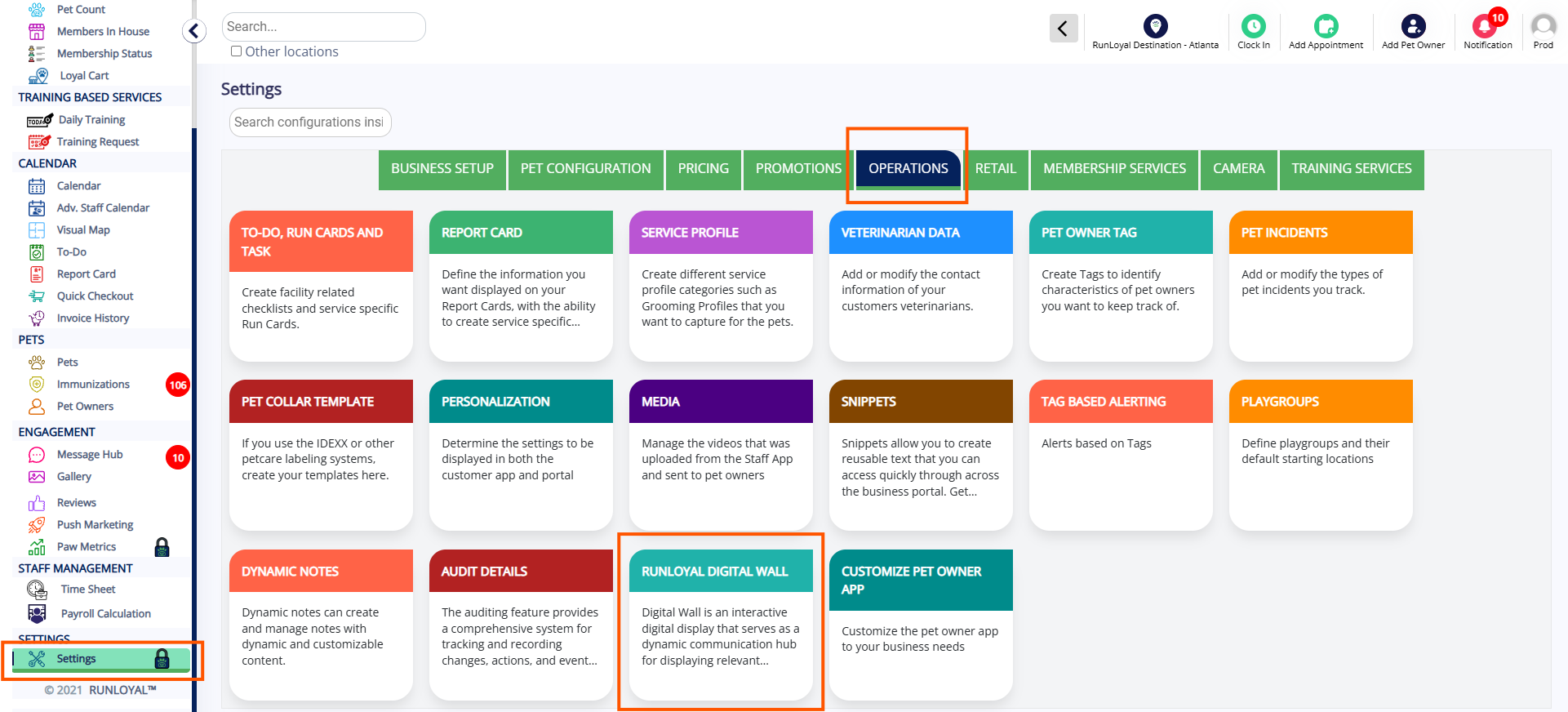Click the Loyal Cart icon
This screenshot has height=712, width=1568.
(38, 76)
